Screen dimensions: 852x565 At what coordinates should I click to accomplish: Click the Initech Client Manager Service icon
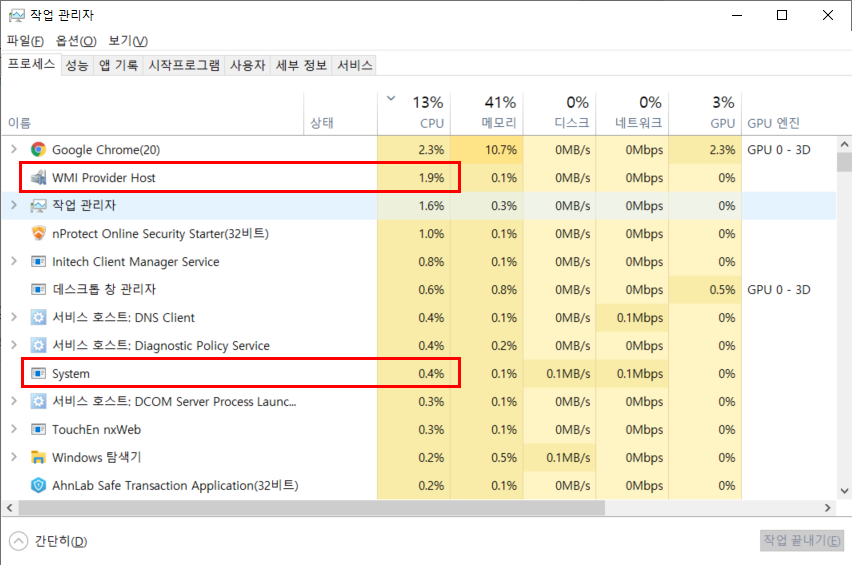(38, 262)
